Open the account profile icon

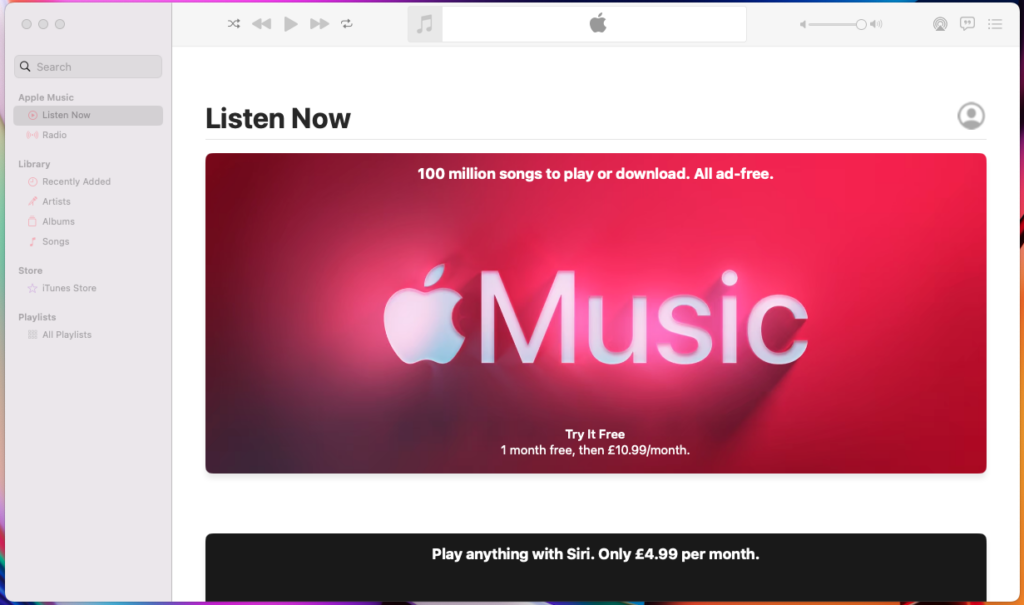[971, 116]
